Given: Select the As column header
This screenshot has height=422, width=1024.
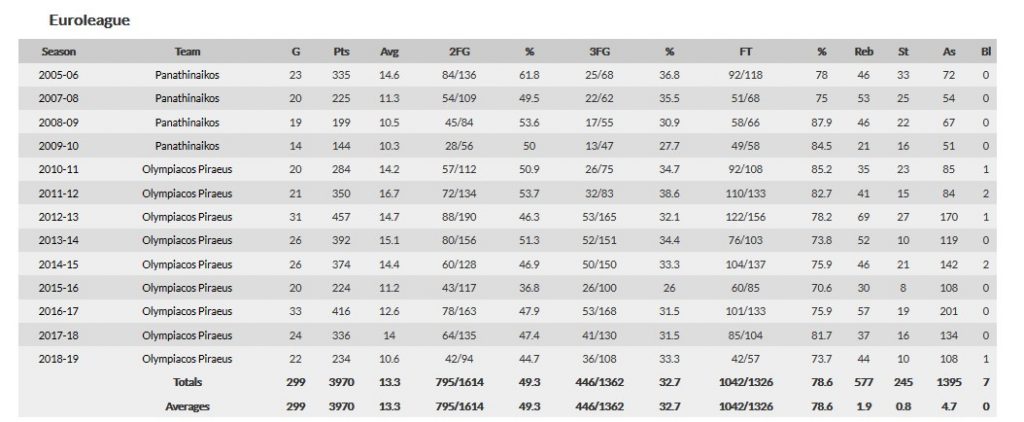Looking at the screenshot, I should click(x=948, y=52).
